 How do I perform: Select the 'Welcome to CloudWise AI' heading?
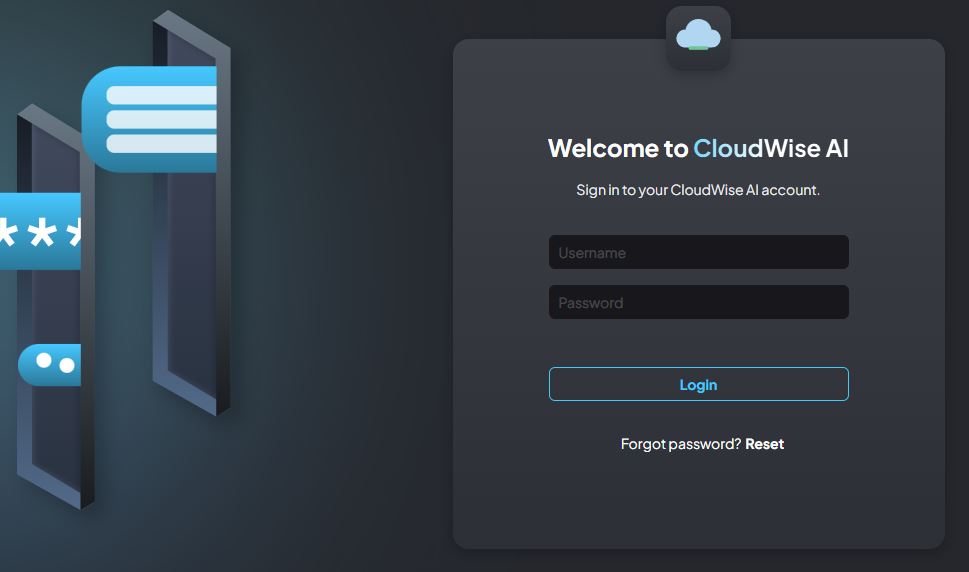[x=698, y=148]
